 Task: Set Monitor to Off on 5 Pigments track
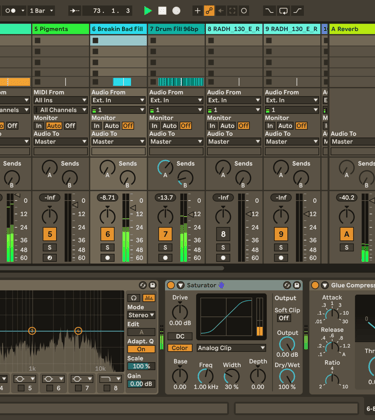coord(70,126)
